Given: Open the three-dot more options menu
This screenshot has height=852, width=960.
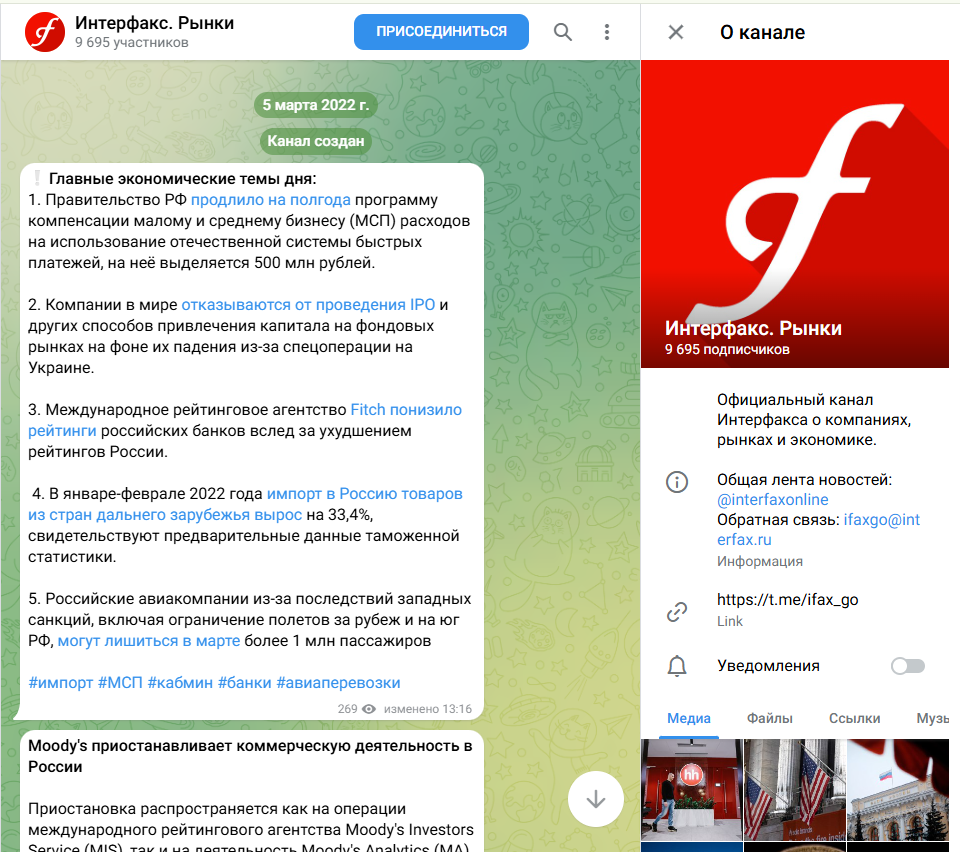Looking at the screenshot, I should [607, 32].
